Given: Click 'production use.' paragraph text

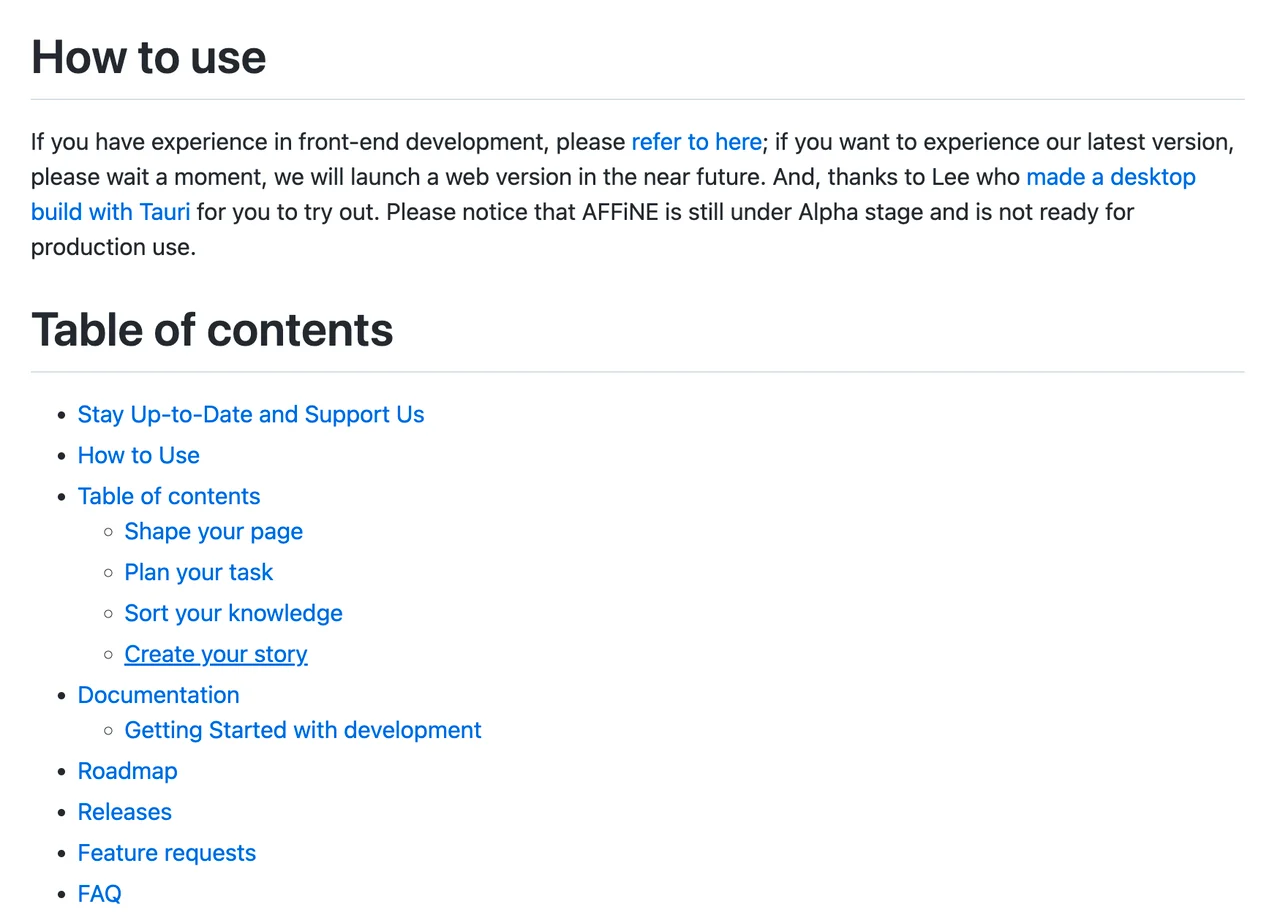Looking at the screenshot, I should tap(113, 247).
